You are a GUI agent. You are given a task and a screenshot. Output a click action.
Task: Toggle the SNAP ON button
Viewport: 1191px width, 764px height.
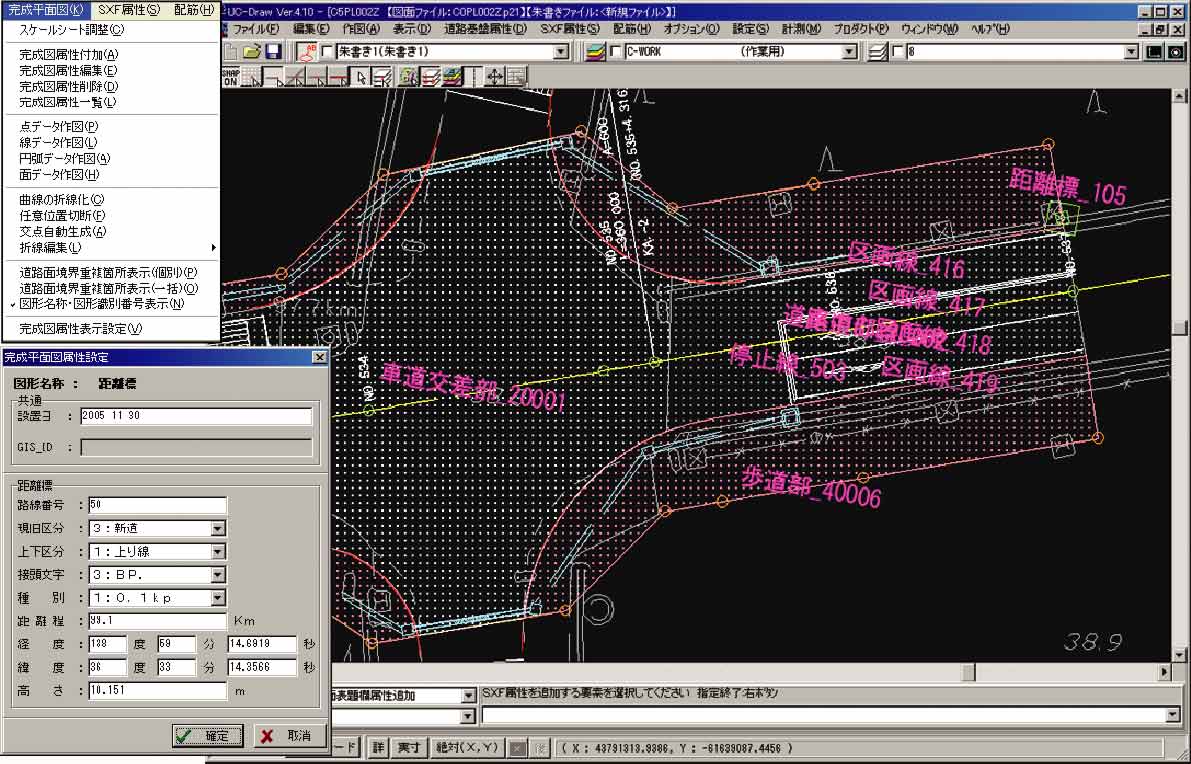point(230,76)
